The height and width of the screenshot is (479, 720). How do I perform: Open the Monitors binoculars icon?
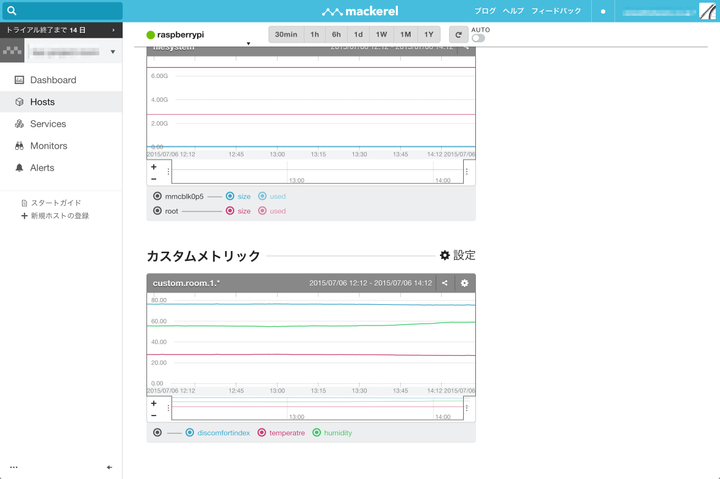(x=19, y=146)
